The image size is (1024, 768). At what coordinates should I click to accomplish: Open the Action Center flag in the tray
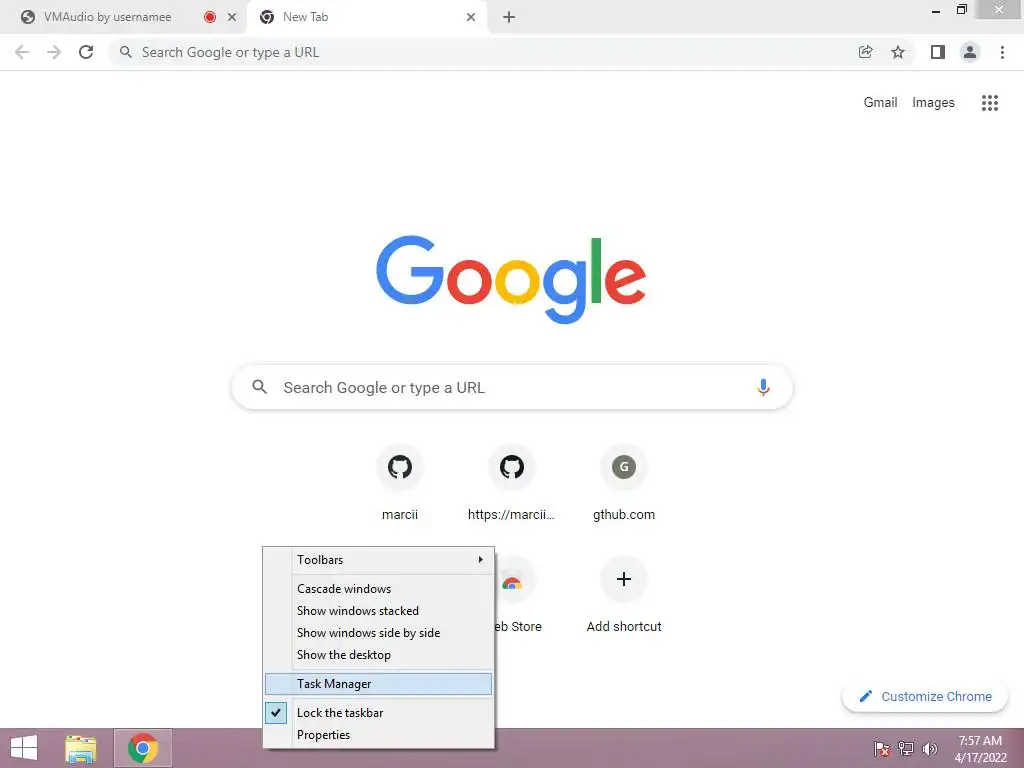click(x=882, y=749)
